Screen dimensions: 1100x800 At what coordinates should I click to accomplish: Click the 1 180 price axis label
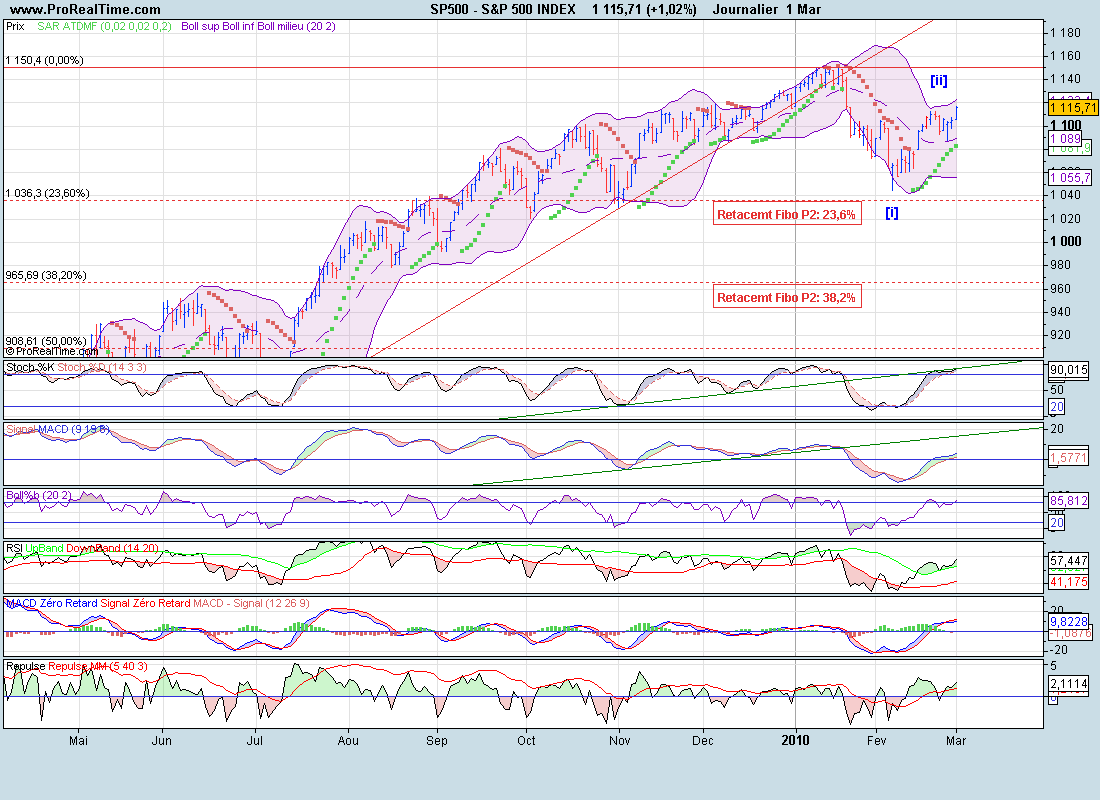pos(1065,32)
